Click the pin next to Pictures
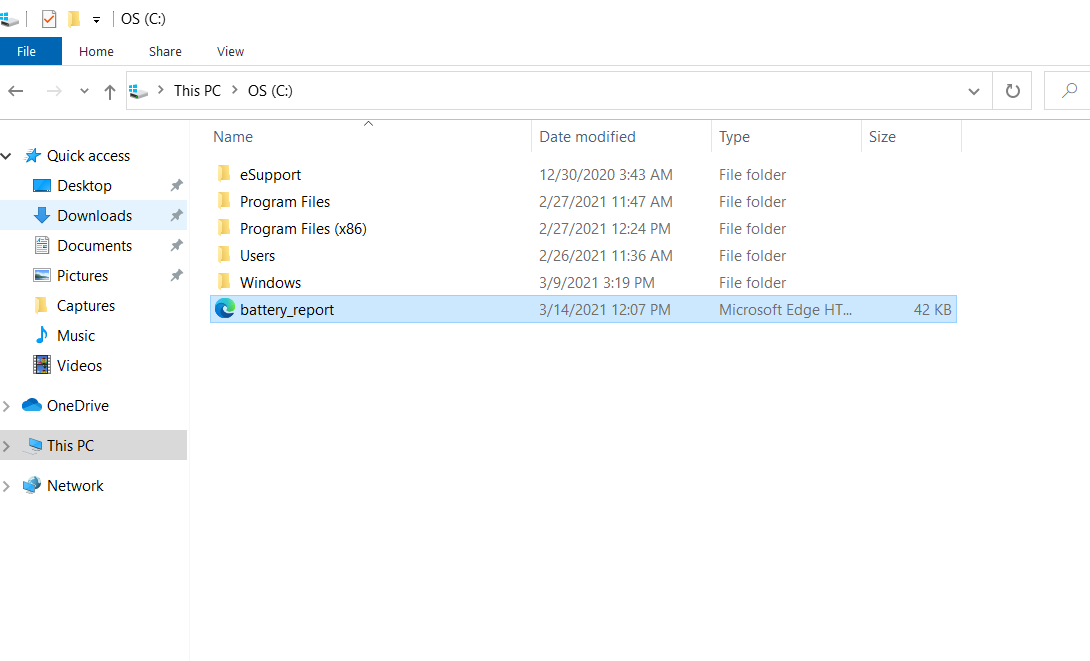1090x661 pixels. 177,275
